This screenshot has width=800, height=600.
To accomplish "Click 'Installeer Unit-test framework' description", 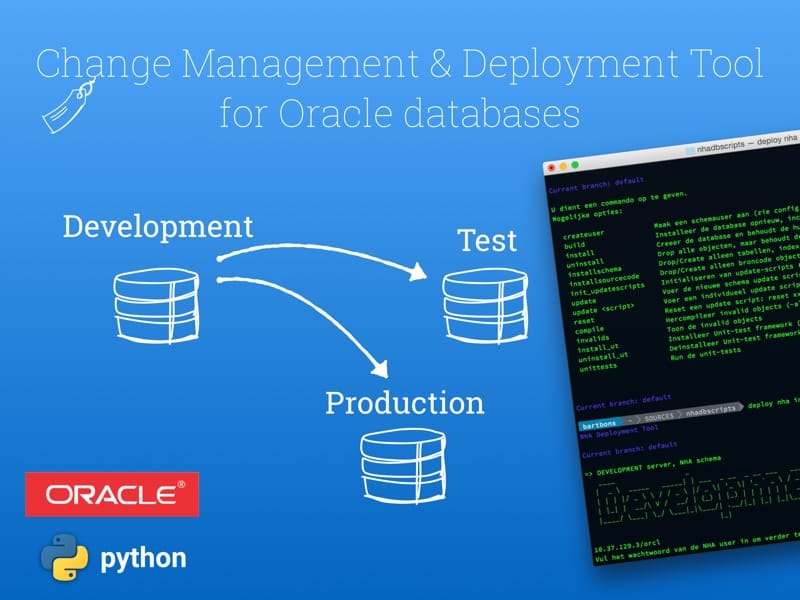I will point(733,331).
